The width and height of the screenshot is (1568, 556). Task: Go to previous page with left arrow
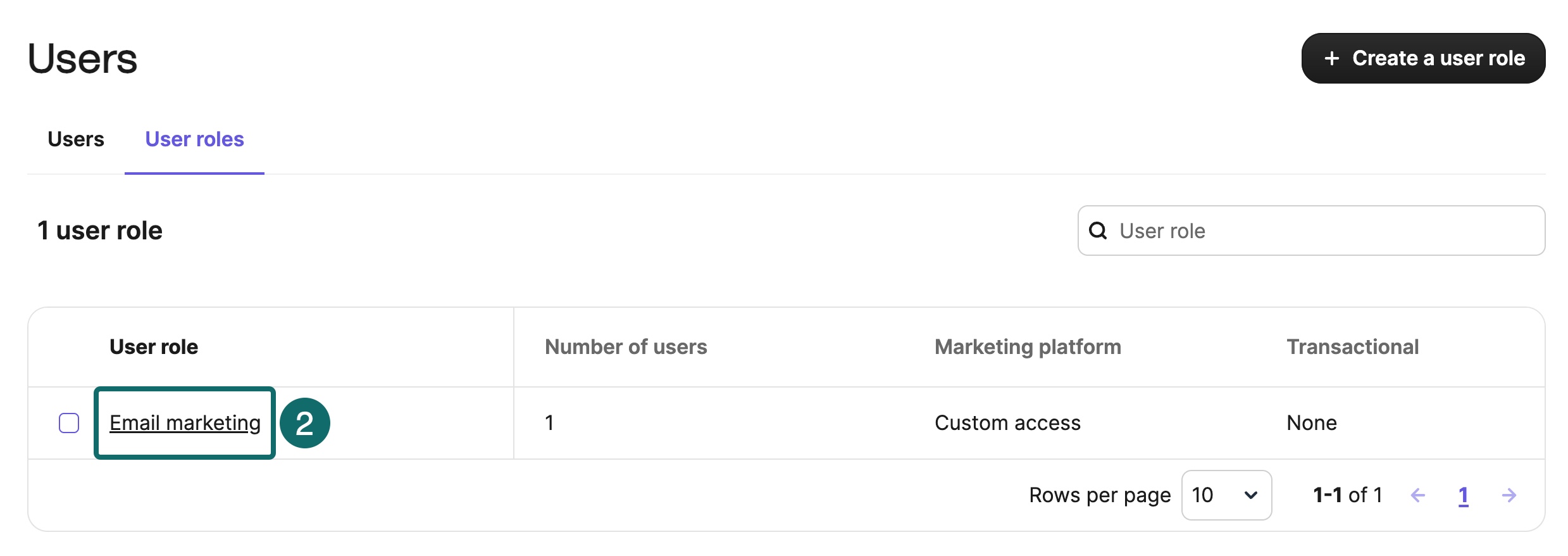click(1418, 495)
